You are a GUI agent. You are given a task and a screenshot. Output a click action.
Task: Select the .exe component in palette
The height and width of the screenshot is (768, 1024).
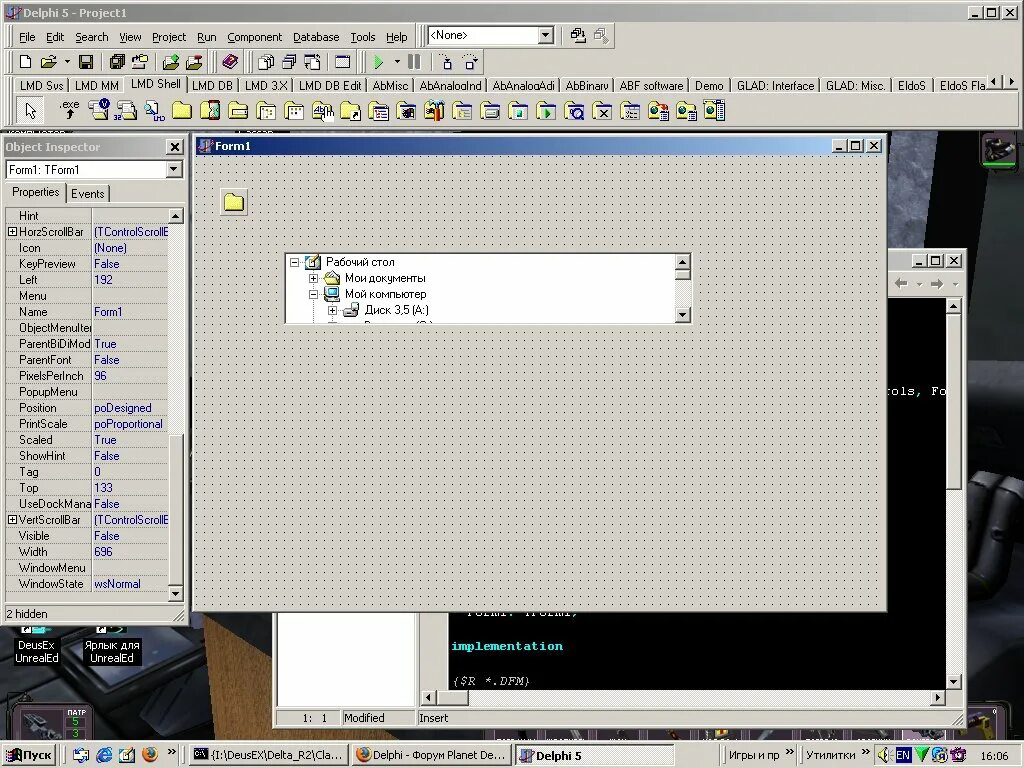(69, 110)
